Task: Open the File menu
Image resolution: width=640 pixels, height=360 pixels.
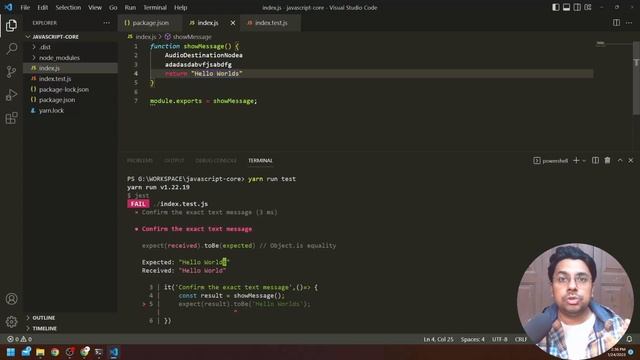Action: point(25,7)
